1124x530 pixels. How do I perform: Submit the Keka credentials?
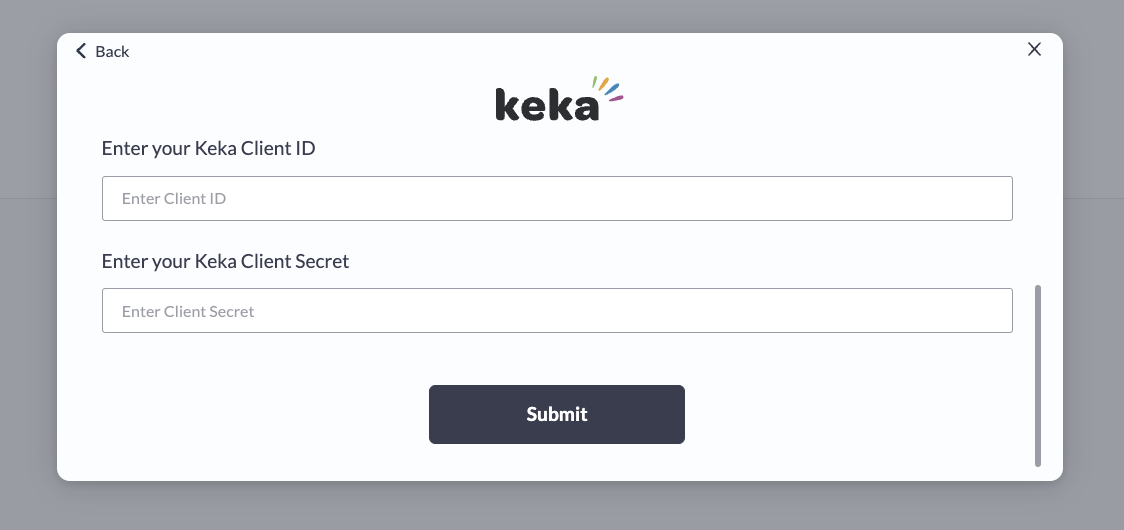[557, 415]
